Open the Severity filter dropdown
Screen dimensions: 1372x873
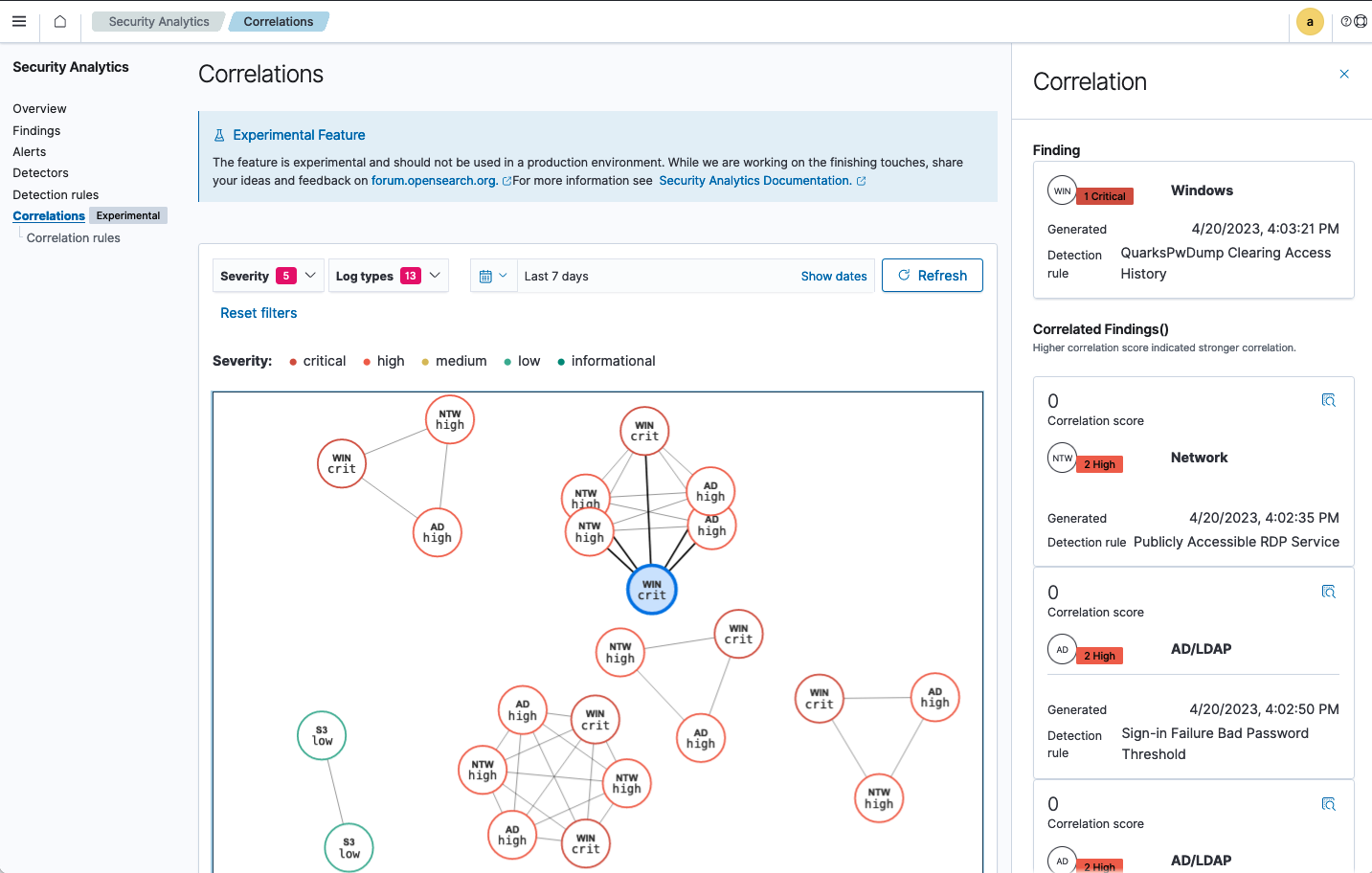(267, 275)
